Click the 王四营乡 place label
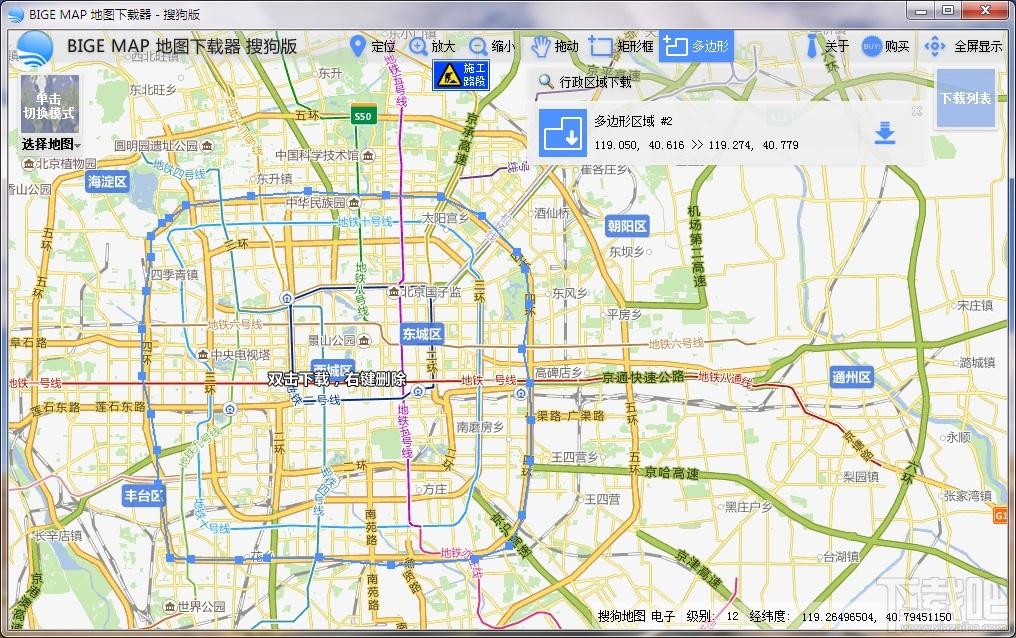The width and height of the screenshot is (1016, 638). 575,457
